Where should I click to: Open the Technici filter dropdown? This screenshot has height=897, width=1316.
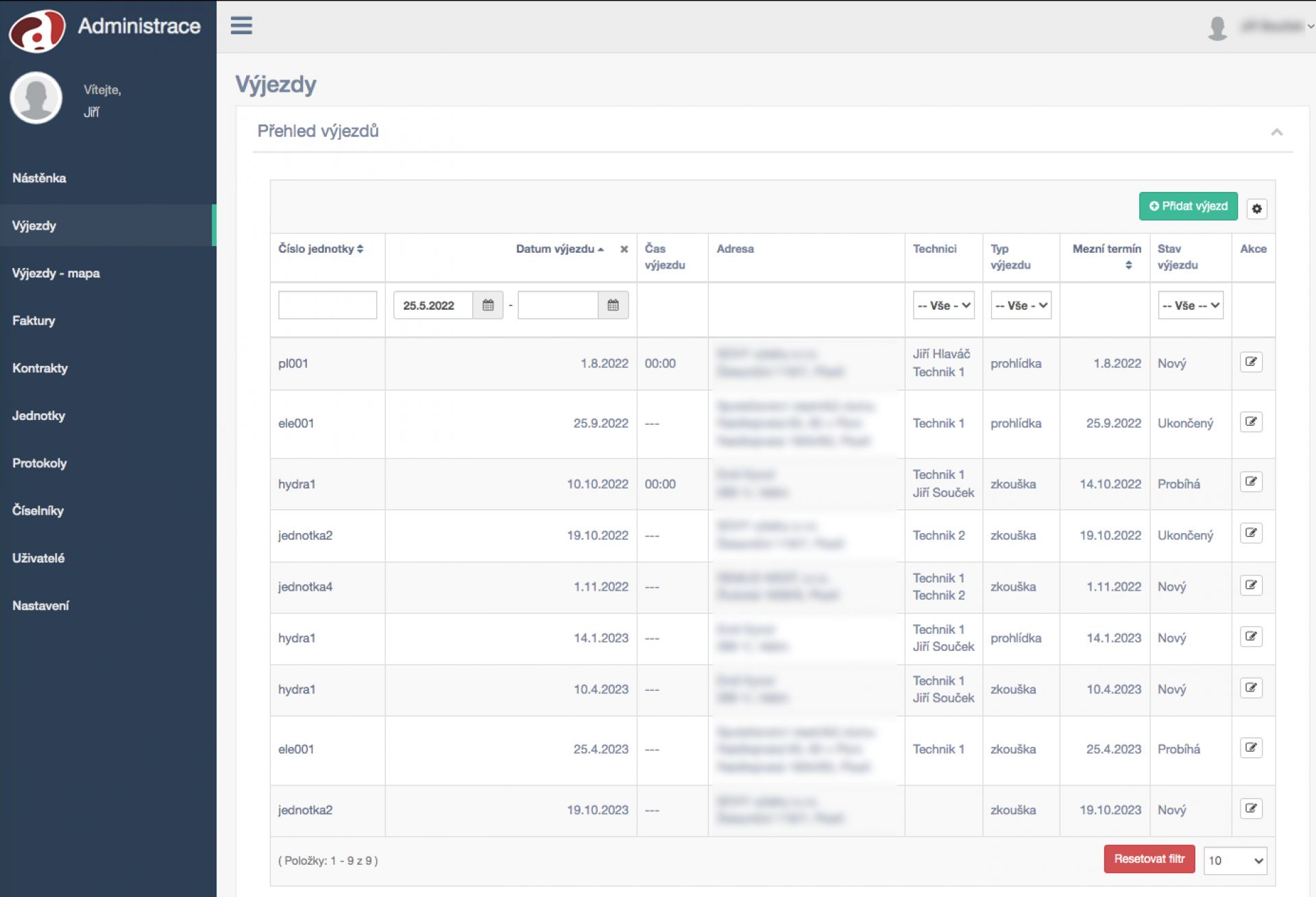pos(944,306)
